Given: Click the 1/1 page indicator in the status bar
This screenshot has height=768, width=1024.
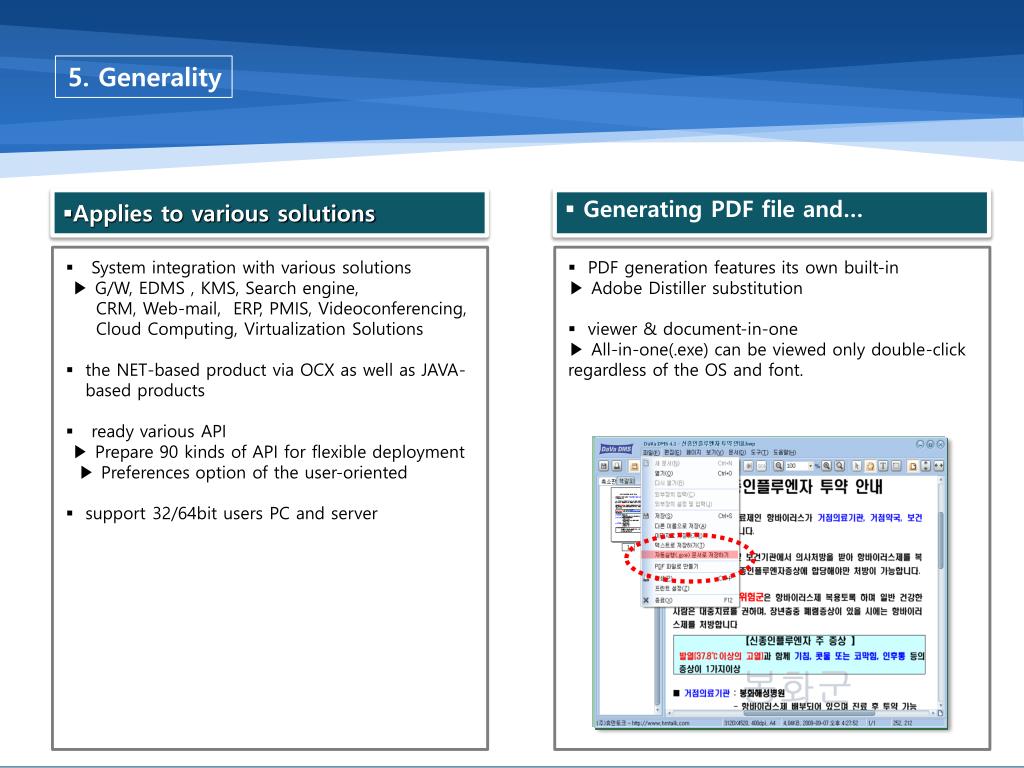Looking at the screenshot, I should (872, 723).
